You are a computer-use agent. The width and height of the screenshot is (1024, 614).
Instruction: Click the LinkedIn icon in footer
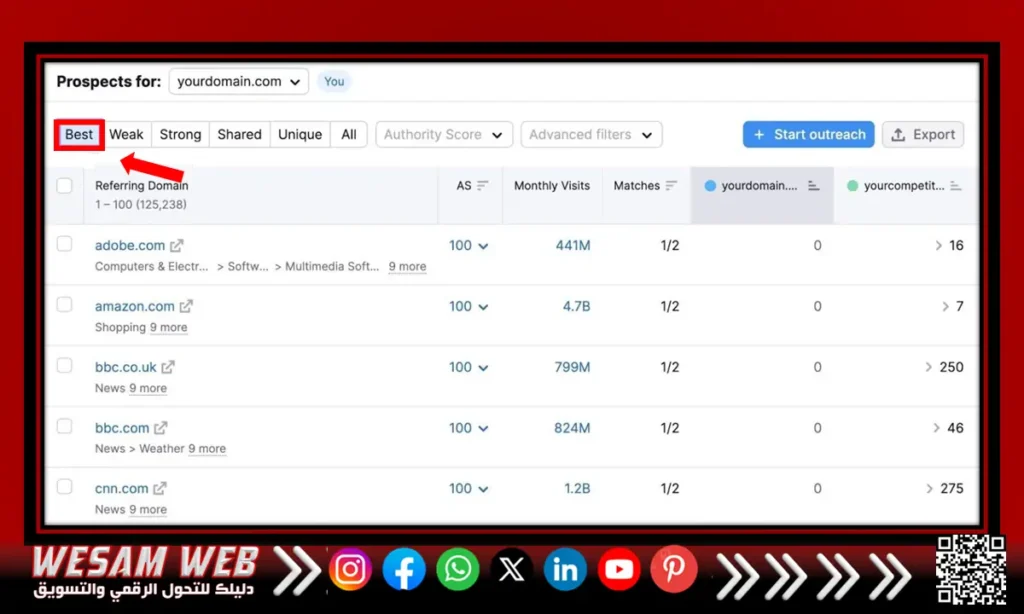click(x=565, y=570)
